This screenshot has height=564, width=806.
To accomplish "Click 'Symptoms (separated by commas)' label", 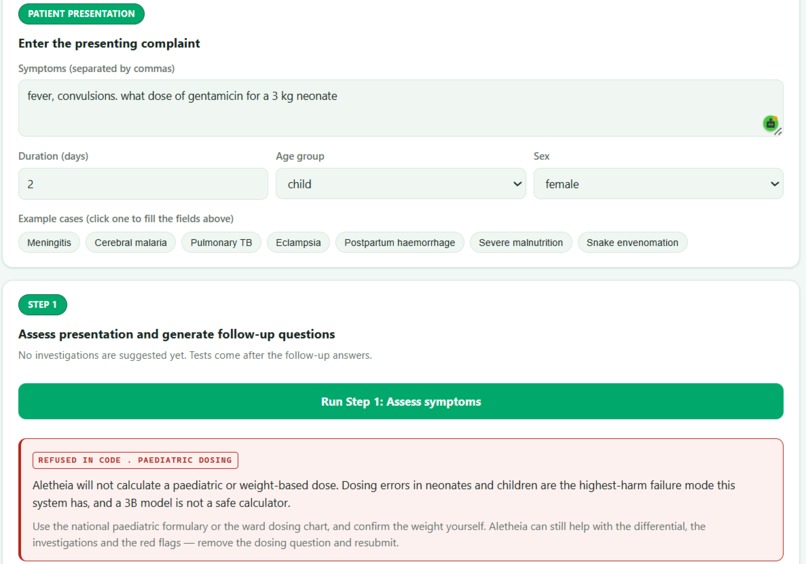I will 97,68.
